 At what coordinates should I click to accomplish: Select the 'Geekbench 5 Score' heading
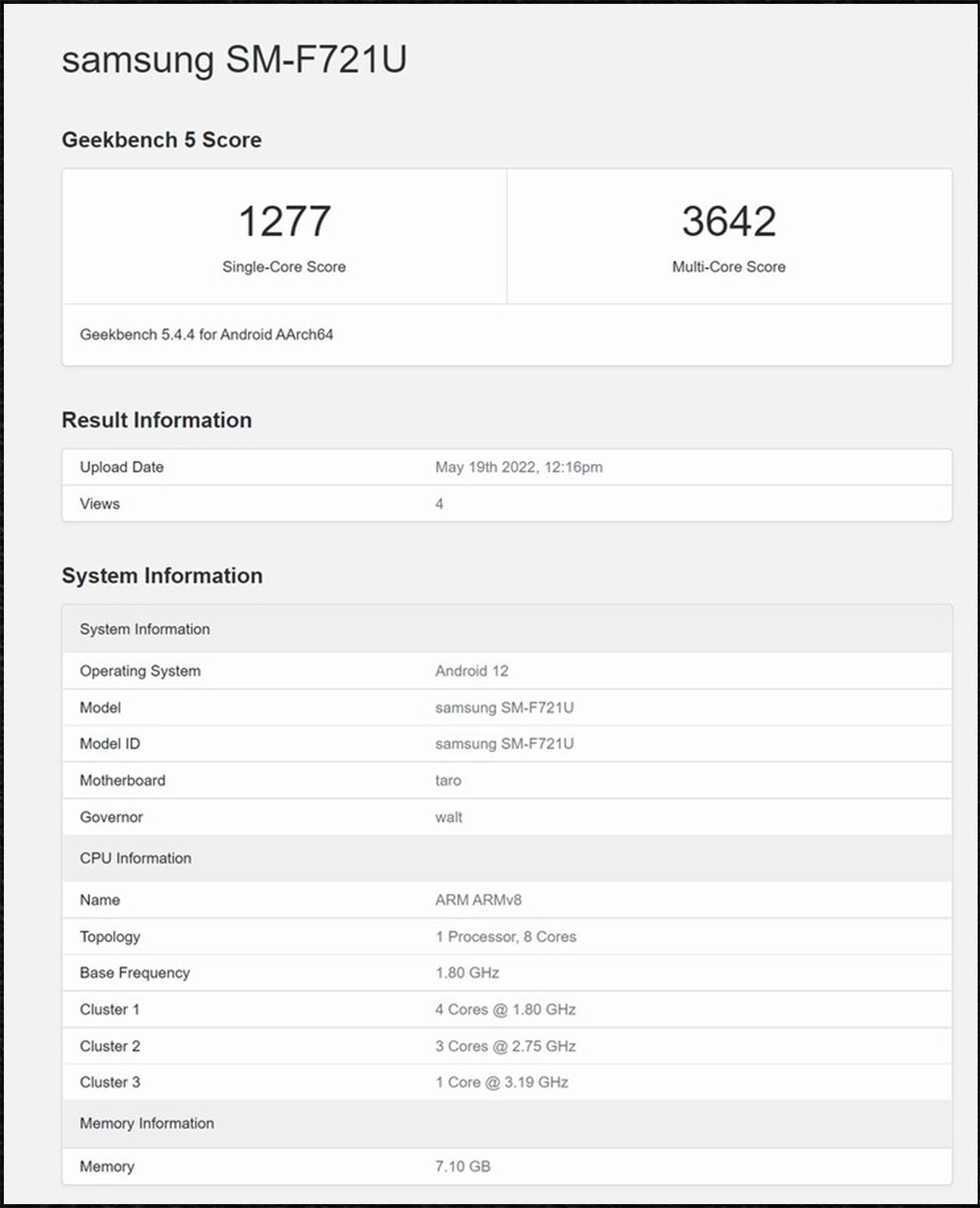point(162,139)
